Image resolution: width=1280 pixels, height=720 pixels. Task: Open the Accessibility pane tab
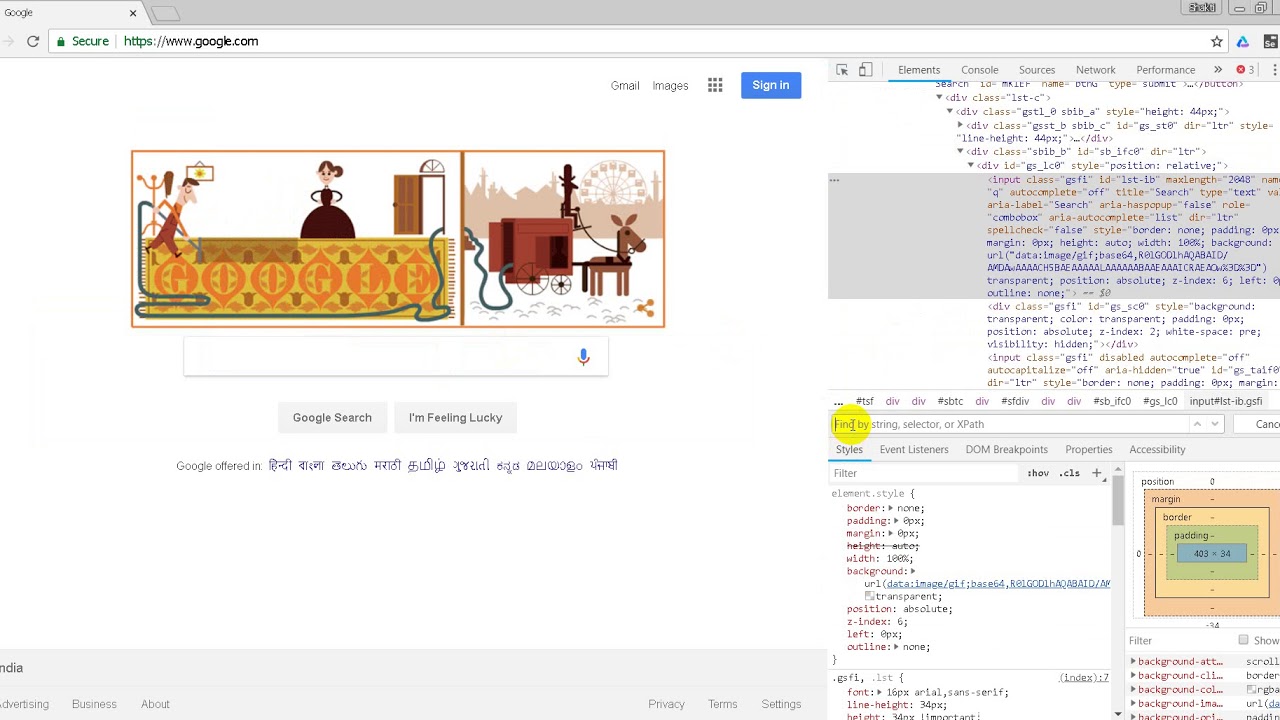click(1157, 449)
